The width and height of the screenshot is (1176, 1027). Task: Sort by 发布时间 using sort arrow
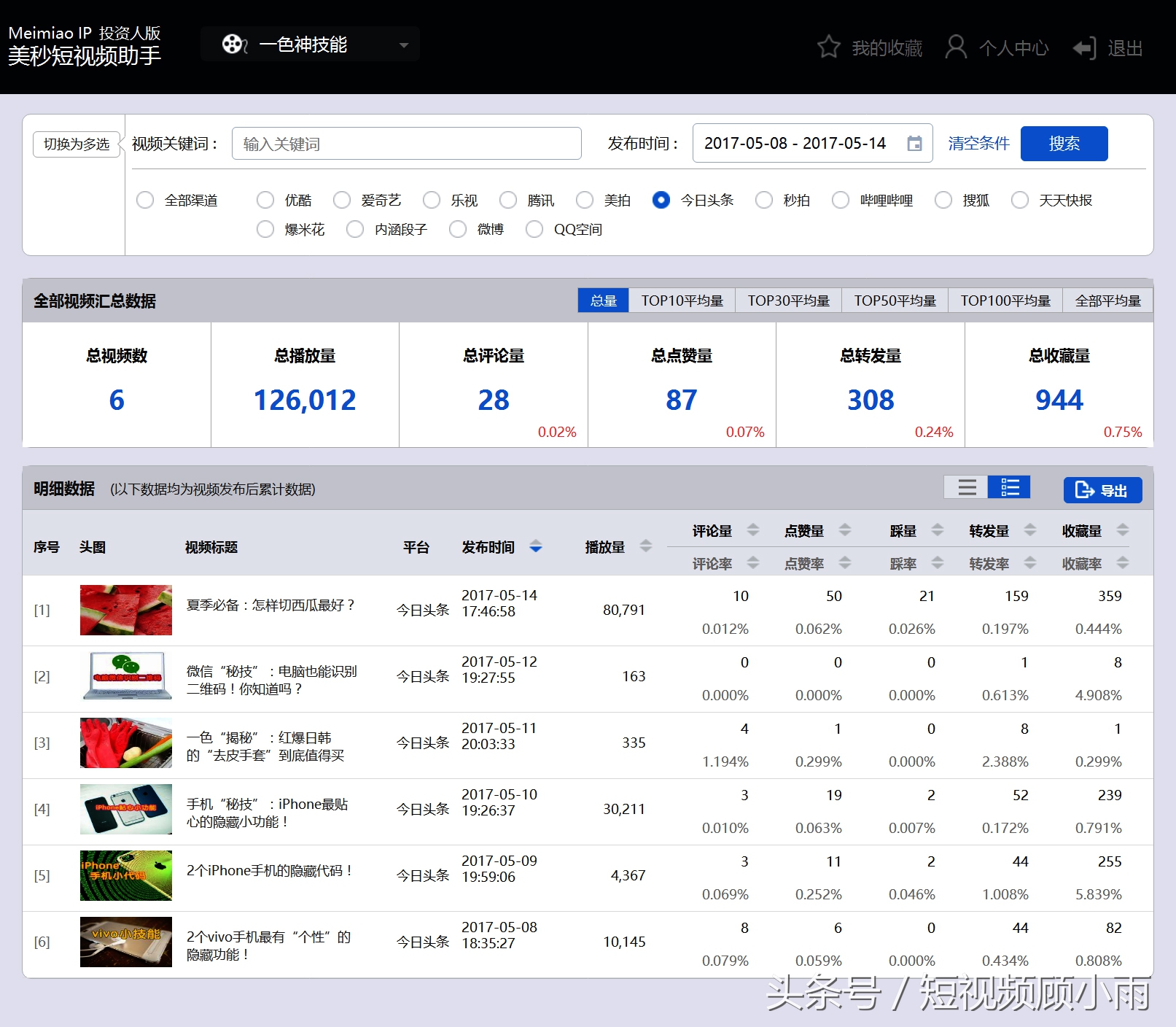[536, 546]
